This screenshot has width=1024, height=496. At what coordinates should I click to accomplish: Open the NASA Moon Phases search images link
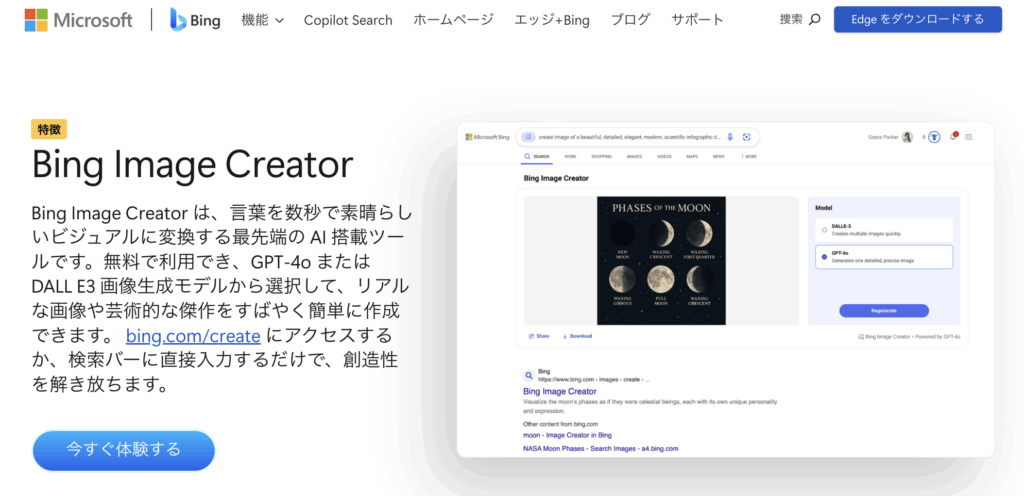(x=601, y=449)
